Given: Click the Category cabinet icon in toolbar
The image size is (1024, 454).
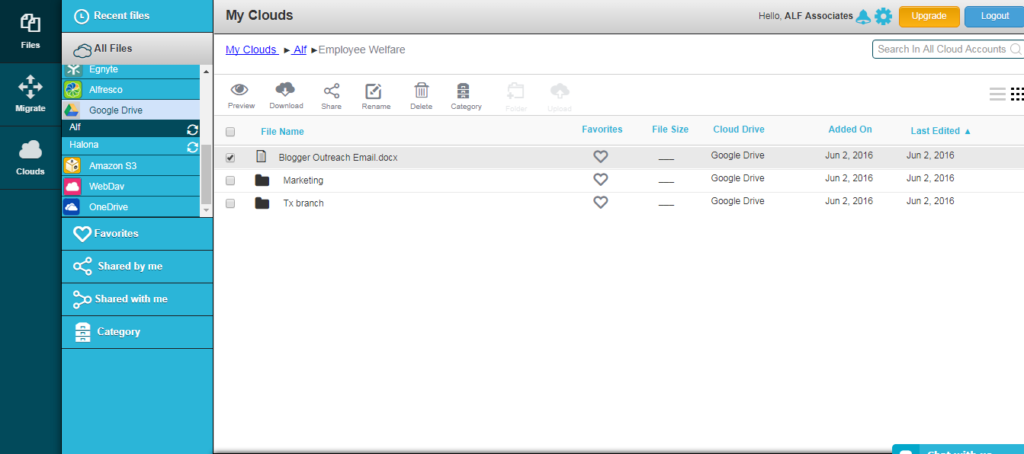Looking at the screenshot, I should [463, 91].
